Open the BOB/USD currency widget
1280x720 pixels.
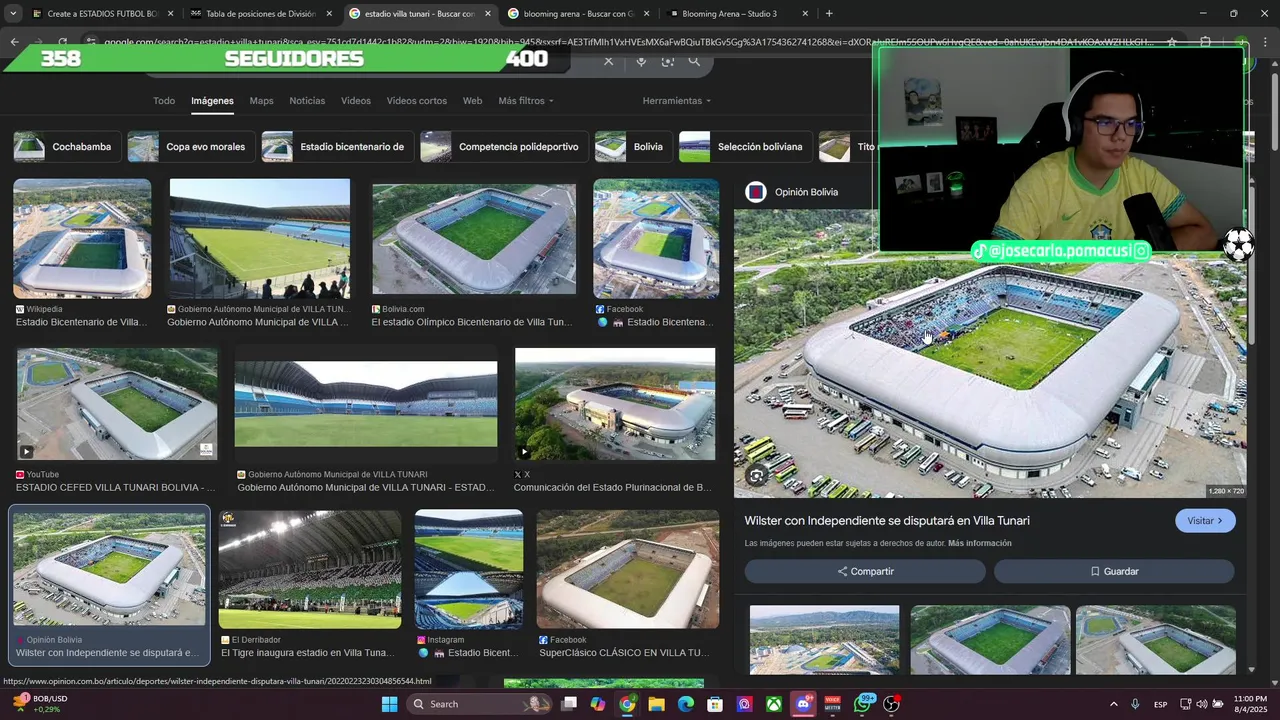42,704
